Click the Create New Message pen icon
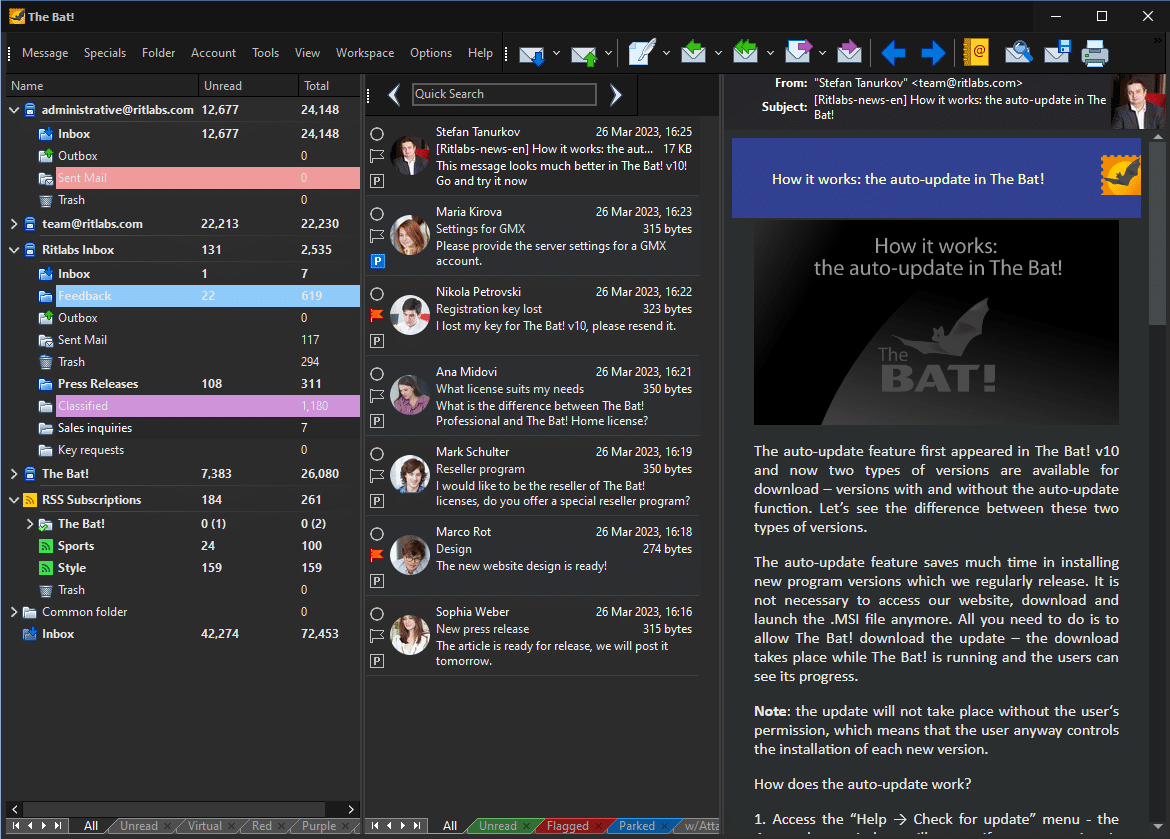 coord(641,53)
